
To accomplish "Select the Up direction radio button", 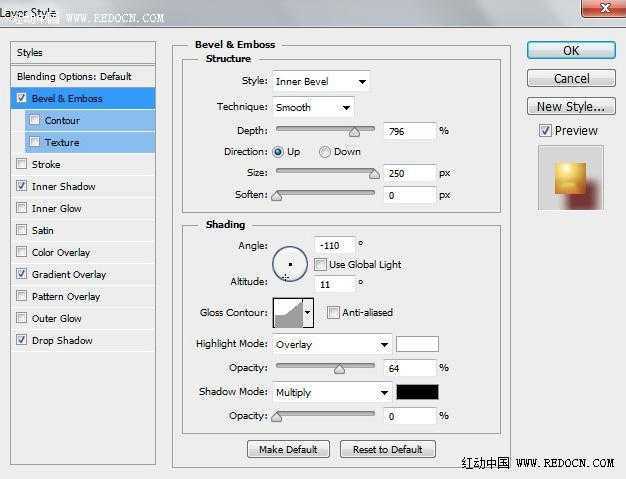I will tap(278, 152).
